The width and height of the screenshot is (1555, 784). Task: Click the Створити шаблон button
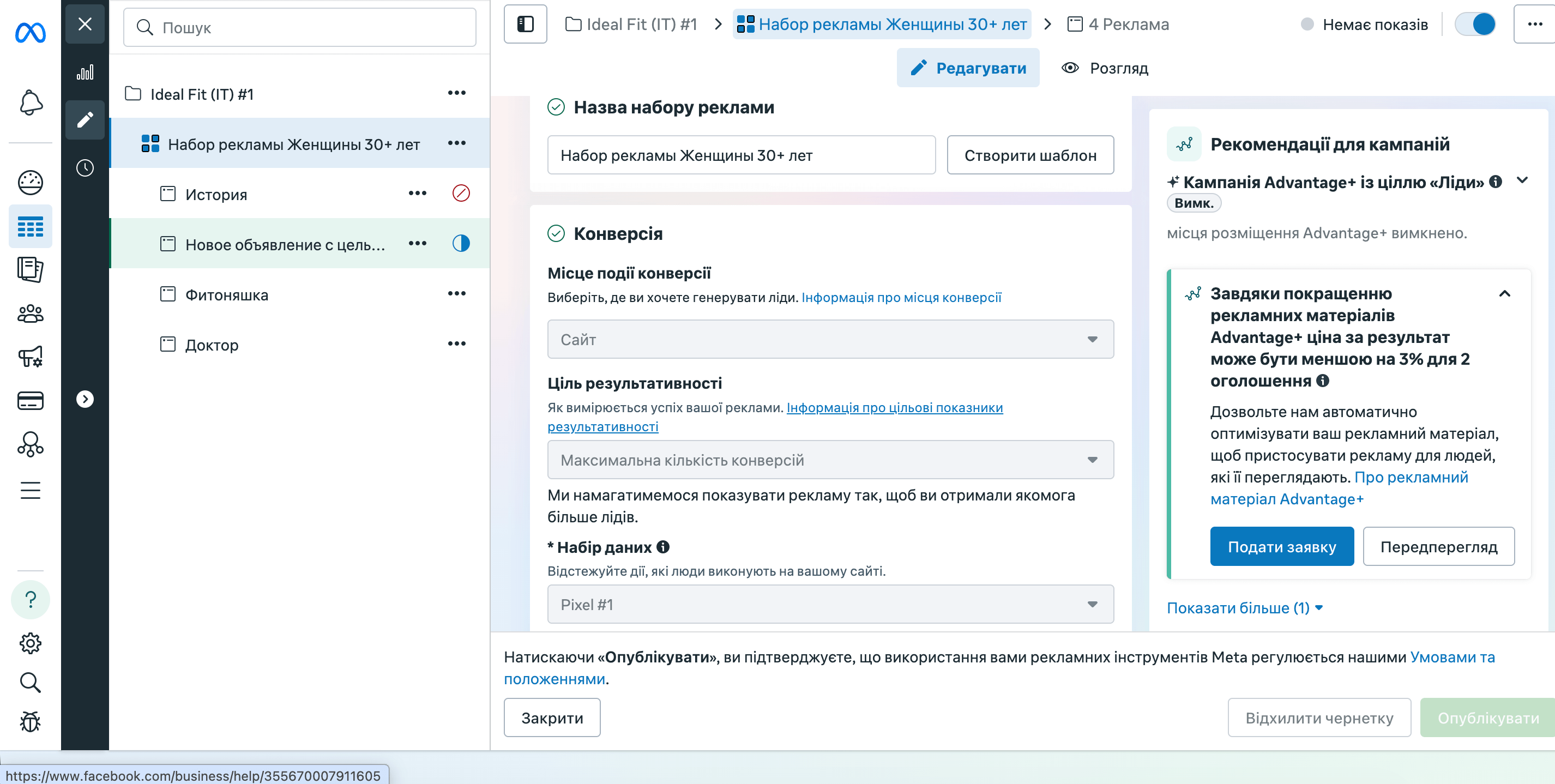click(x=1030, y=155)
